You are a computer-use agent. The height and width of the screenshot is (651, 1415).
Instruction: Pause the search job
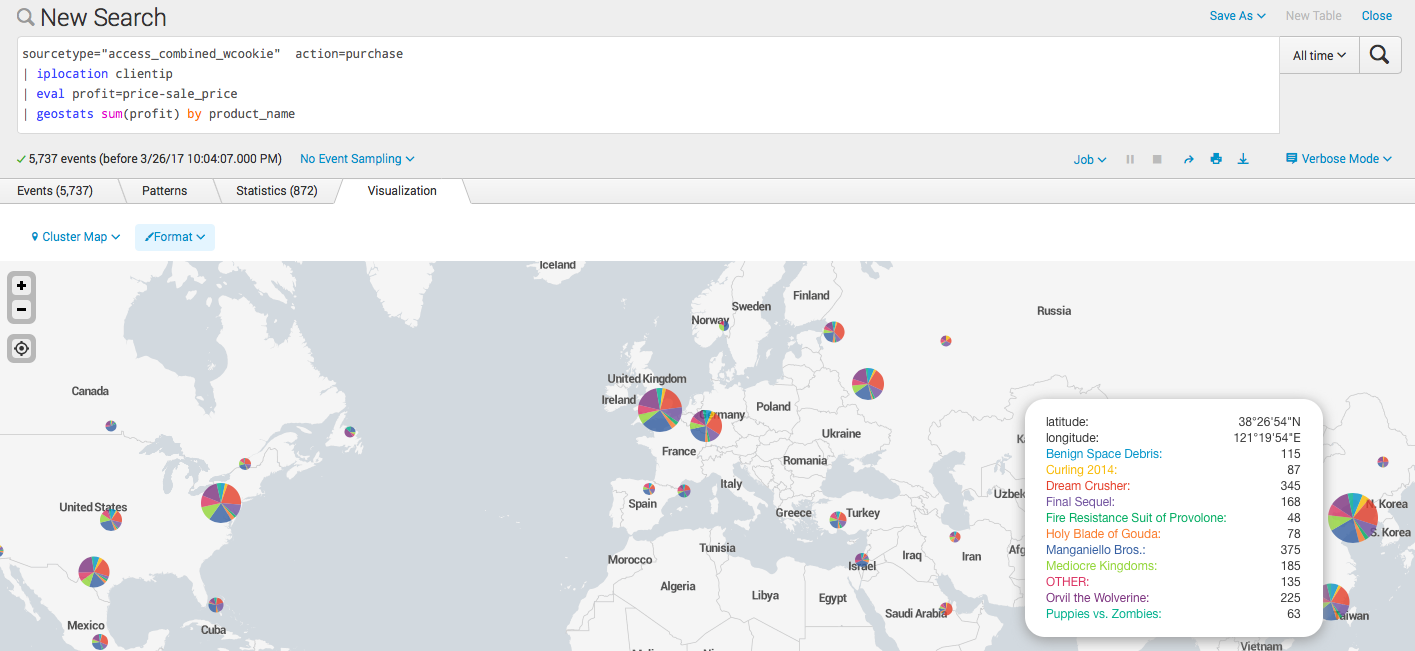pyautogui.click(x=1130, y=158)
